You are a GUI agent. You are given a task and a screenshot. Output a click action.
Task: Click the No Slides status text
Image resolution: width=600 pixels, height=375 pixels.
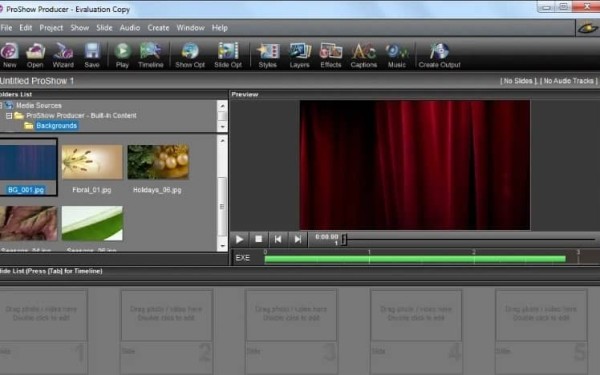[518, 81]
